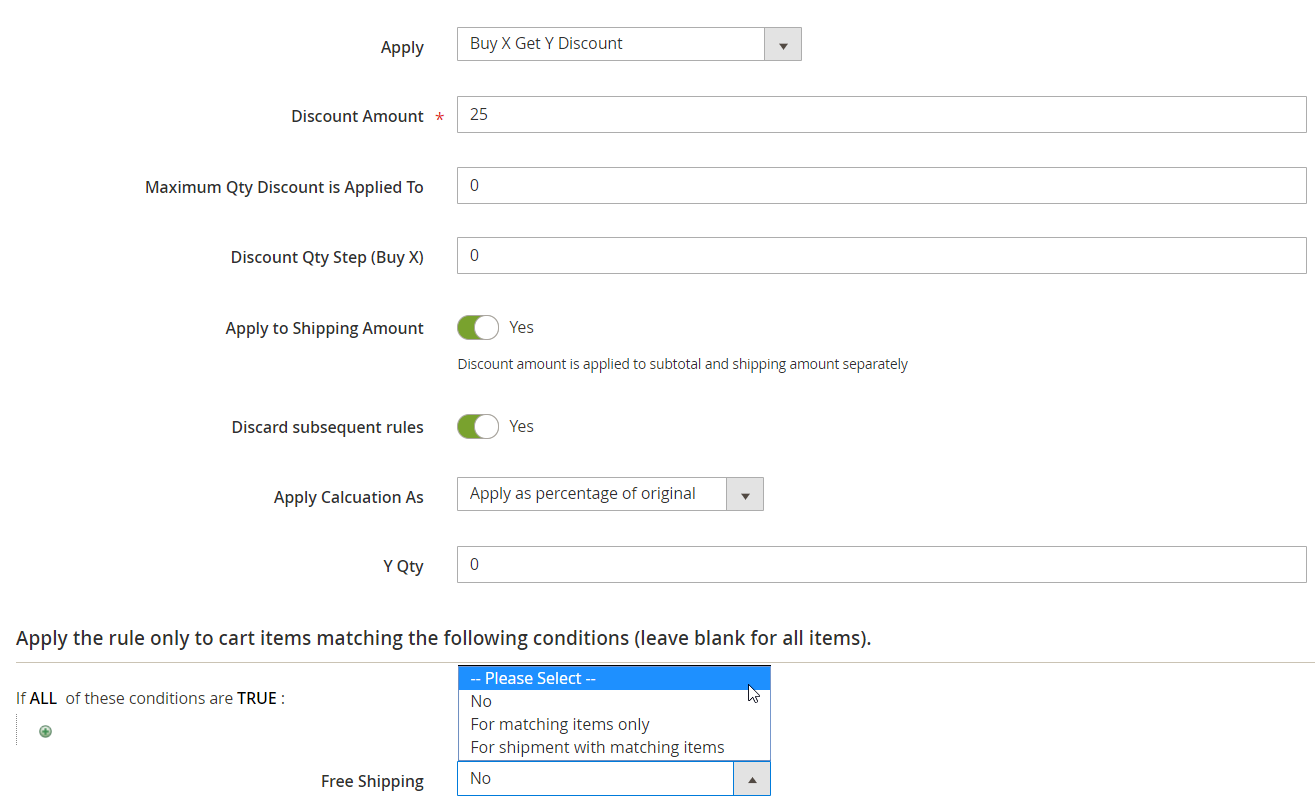Click the Discard subsequent rules label
Viewport: 1315px width, 806px height.
tap(328, 427)
